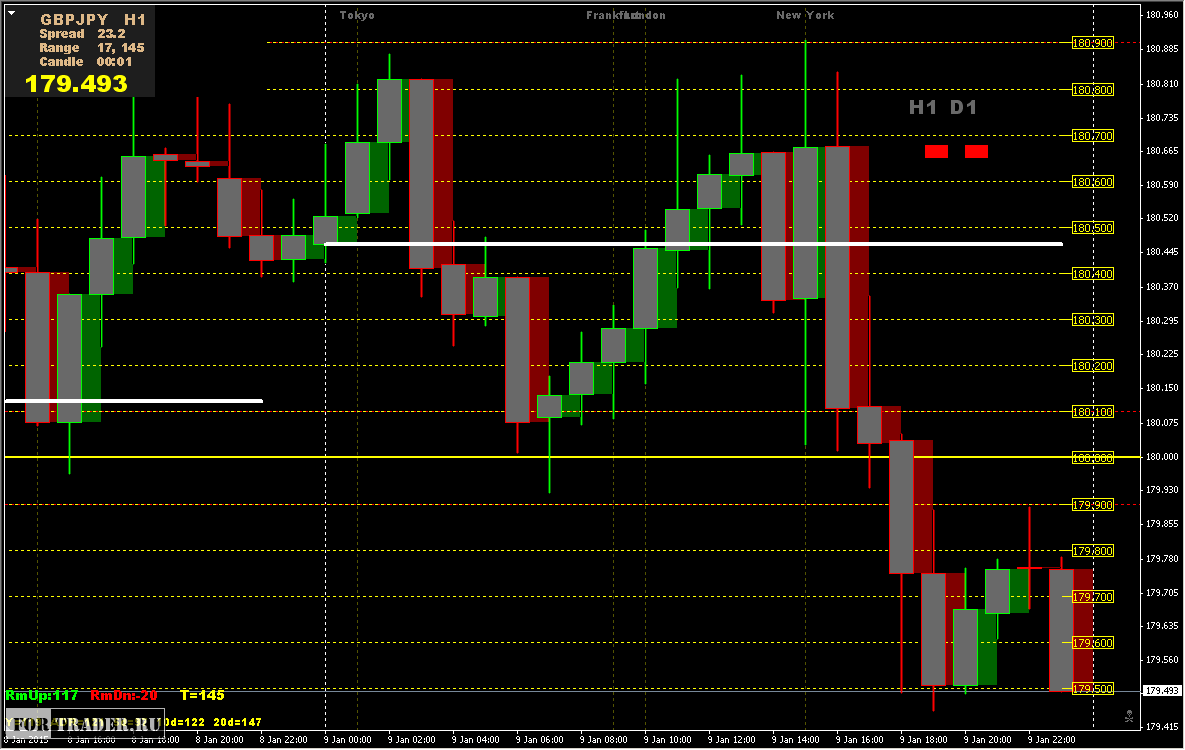Image resolution: width=1185 pixels, height=750 pixels.
Task: Open the chart shift triangle in the top-left corner
Action: click(11, 13)
